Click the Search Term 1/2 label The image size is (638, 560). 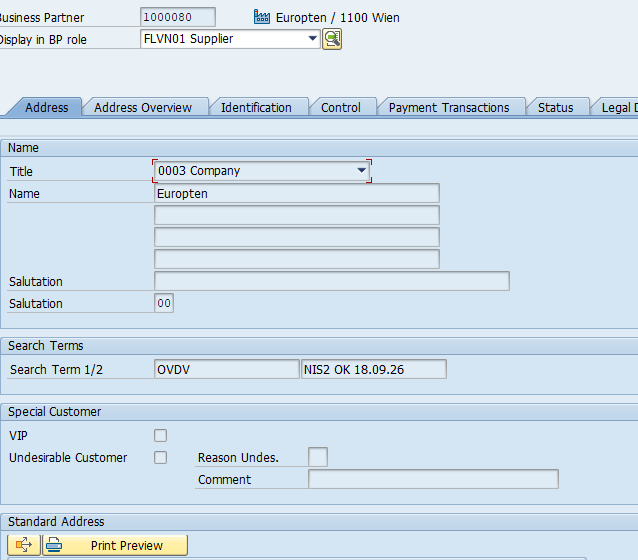click(56, 370)
